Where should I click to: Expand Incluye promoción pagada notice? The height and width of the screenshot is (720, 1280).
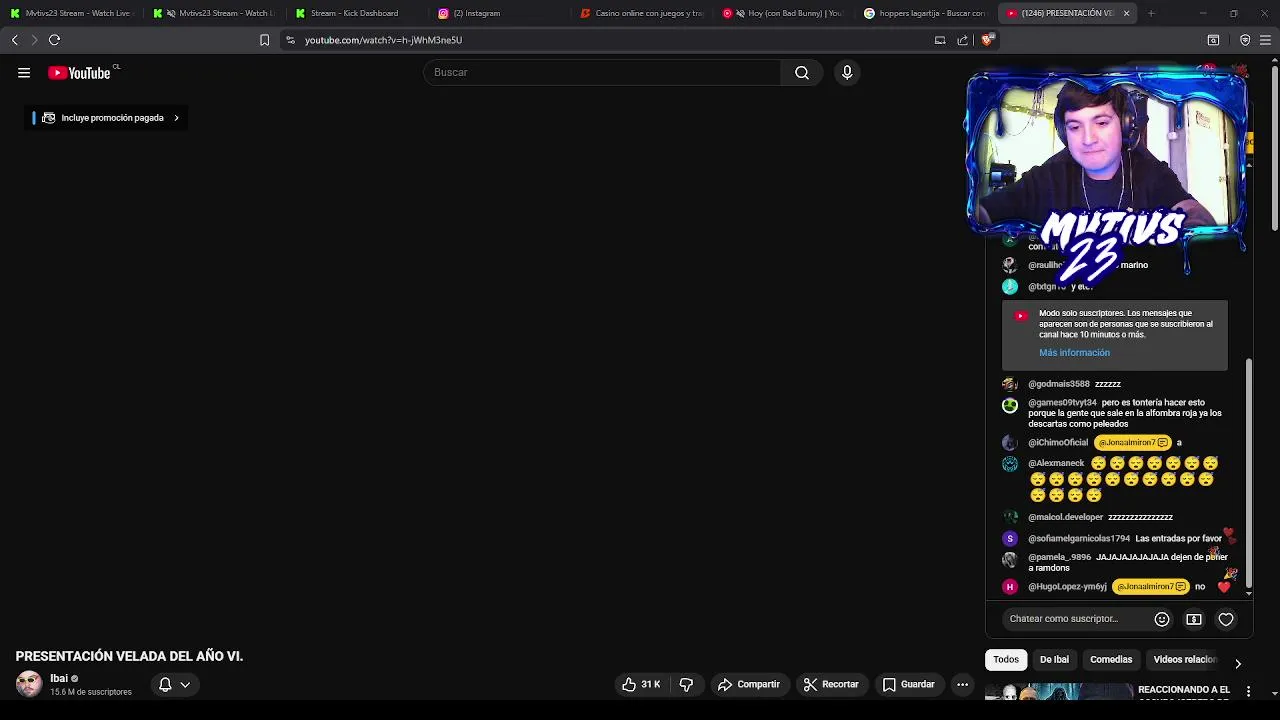[105, 118]
